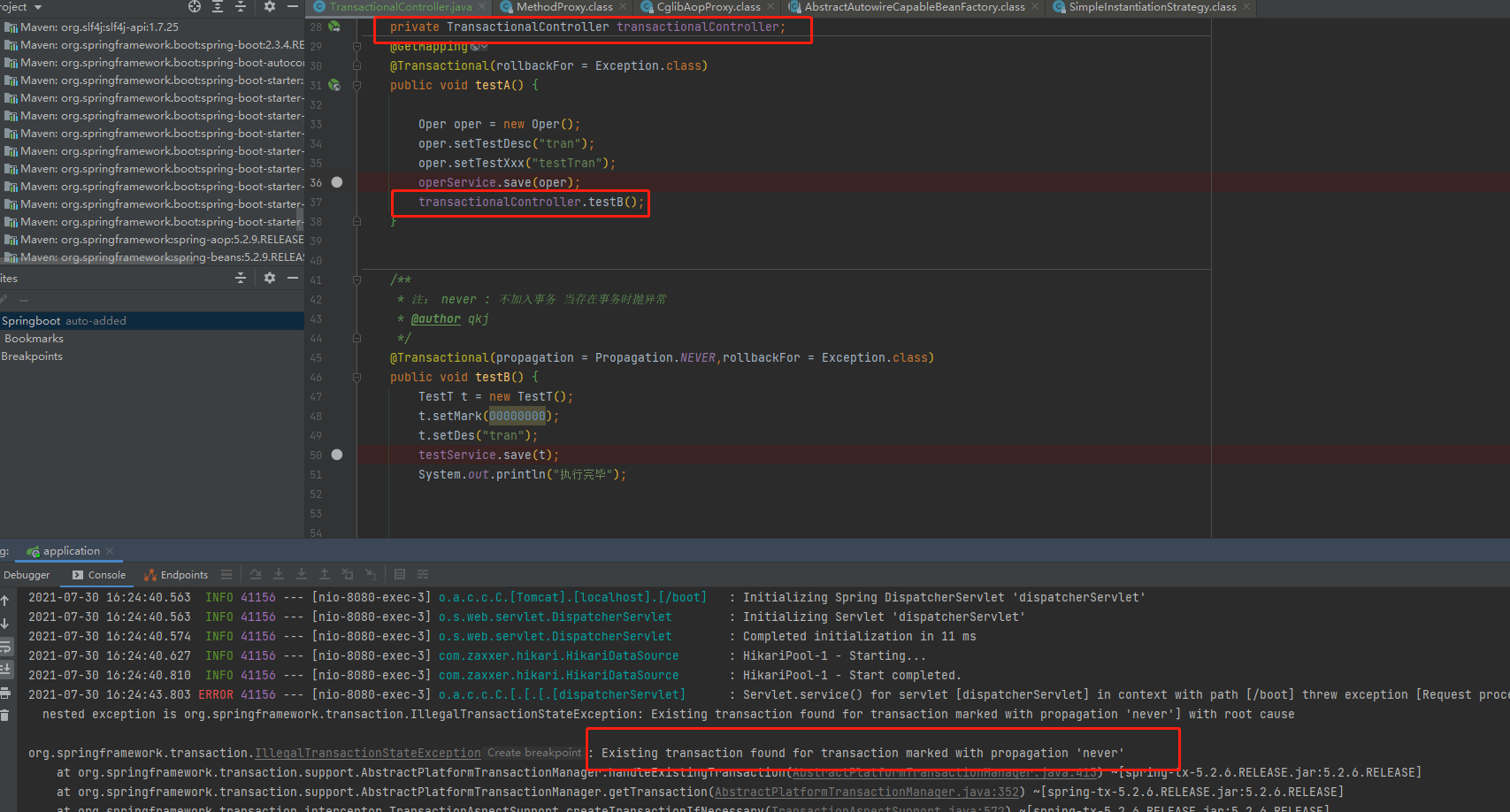Click the Project panel horizontal scrollbar
This screenshot has height=812, width=1510.
pyautogui.click(x=97, y=263)
